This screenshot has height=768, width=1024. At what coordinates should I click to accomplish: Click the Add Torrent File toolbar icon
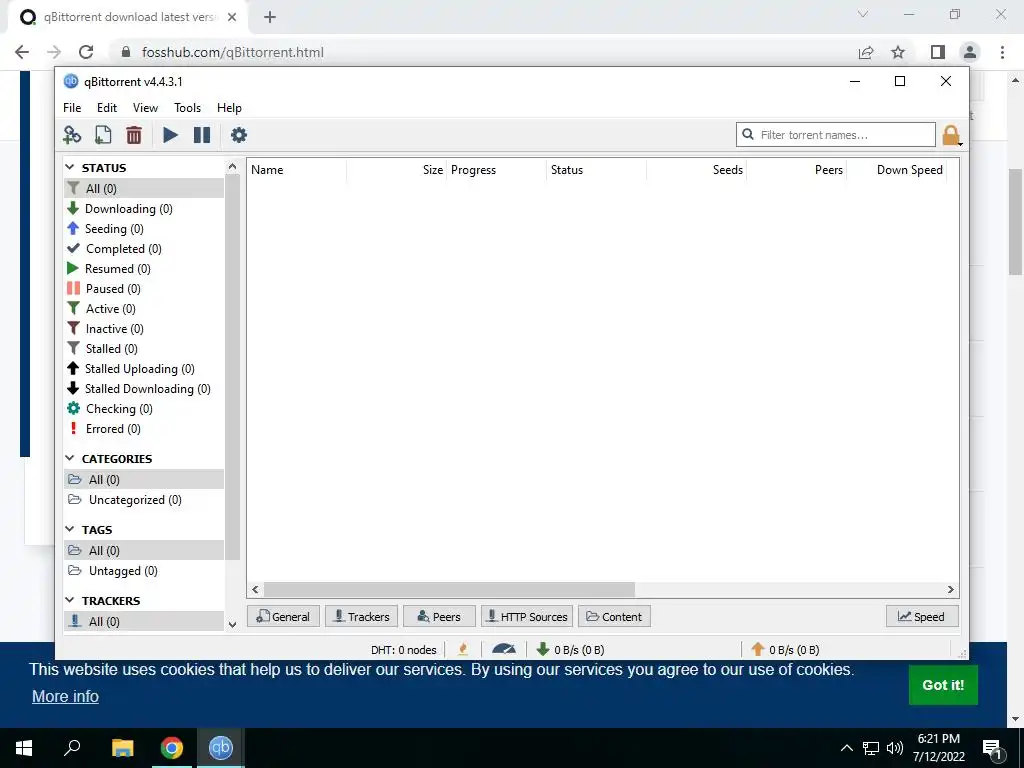pyautogui.click(x=103, y=135)
